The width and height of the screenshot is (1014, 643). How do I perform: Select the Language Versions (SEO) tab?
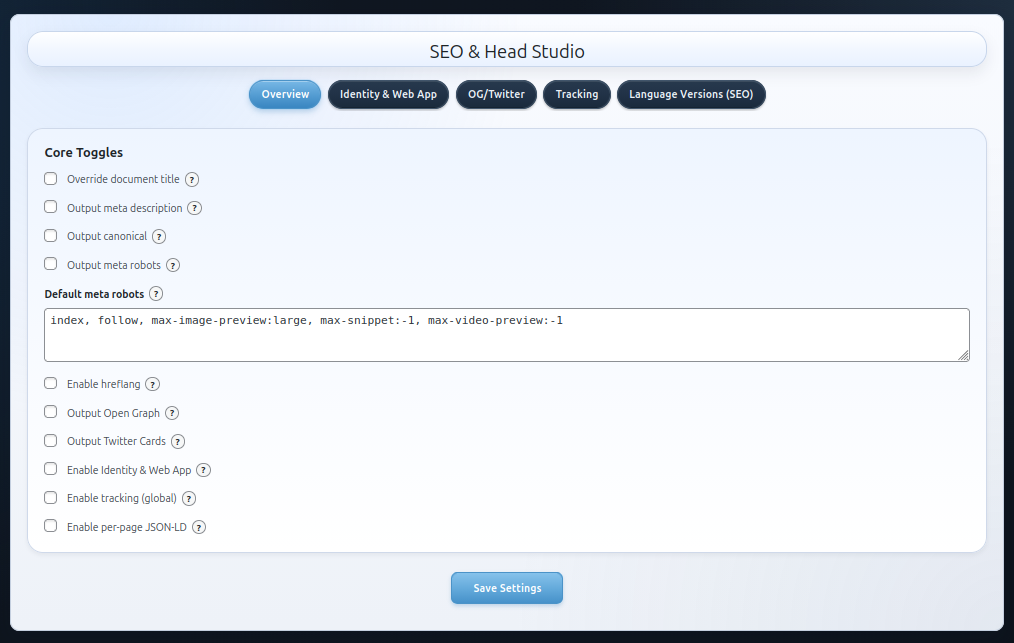tap(691, 94)
